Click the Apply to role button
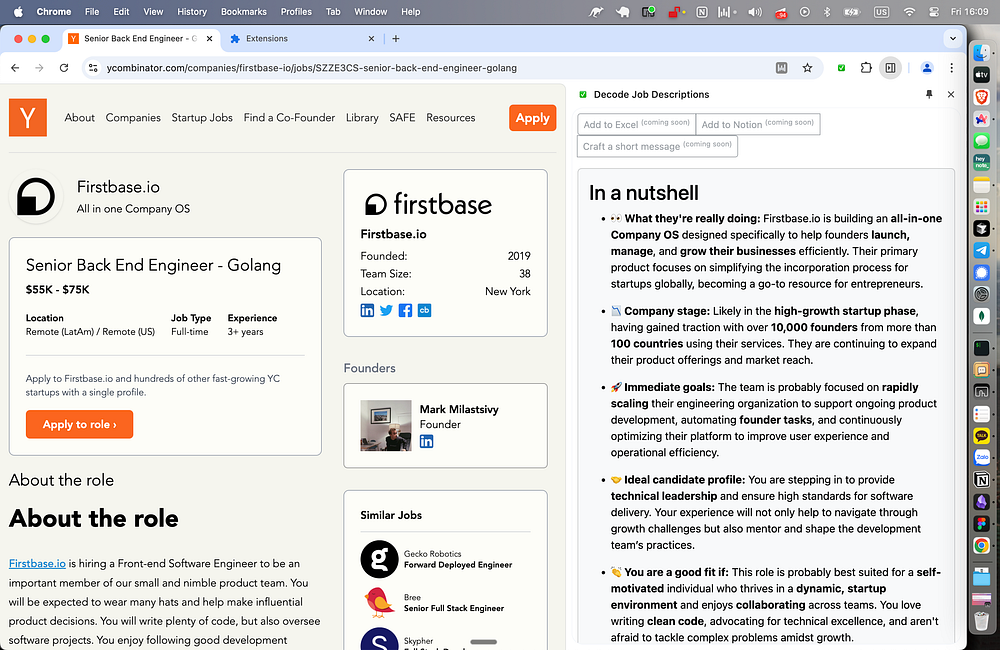 [x=80, y=424]
